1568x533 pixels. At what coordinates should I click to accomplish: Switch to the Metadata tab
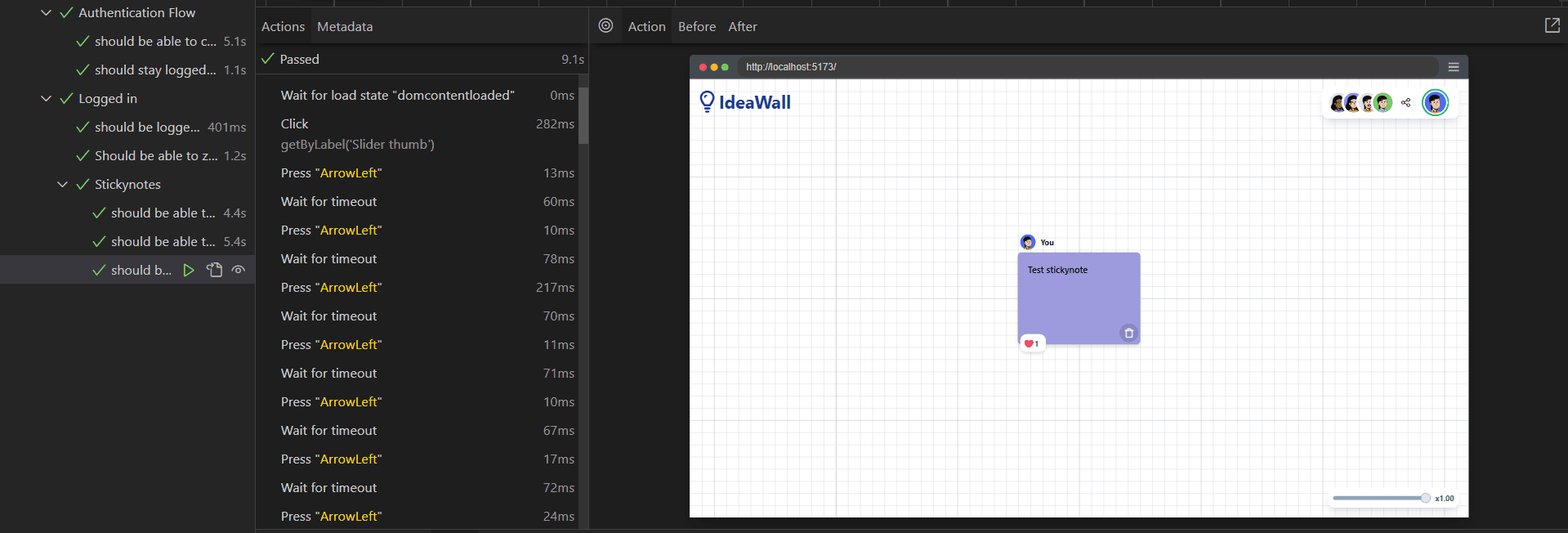tap(344, 27)
